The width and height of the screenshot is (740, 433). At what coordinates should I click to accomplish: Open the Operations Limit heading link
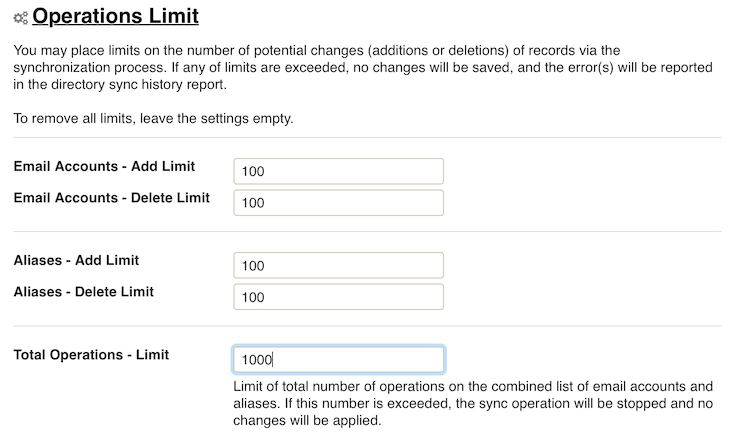point(116,16)
